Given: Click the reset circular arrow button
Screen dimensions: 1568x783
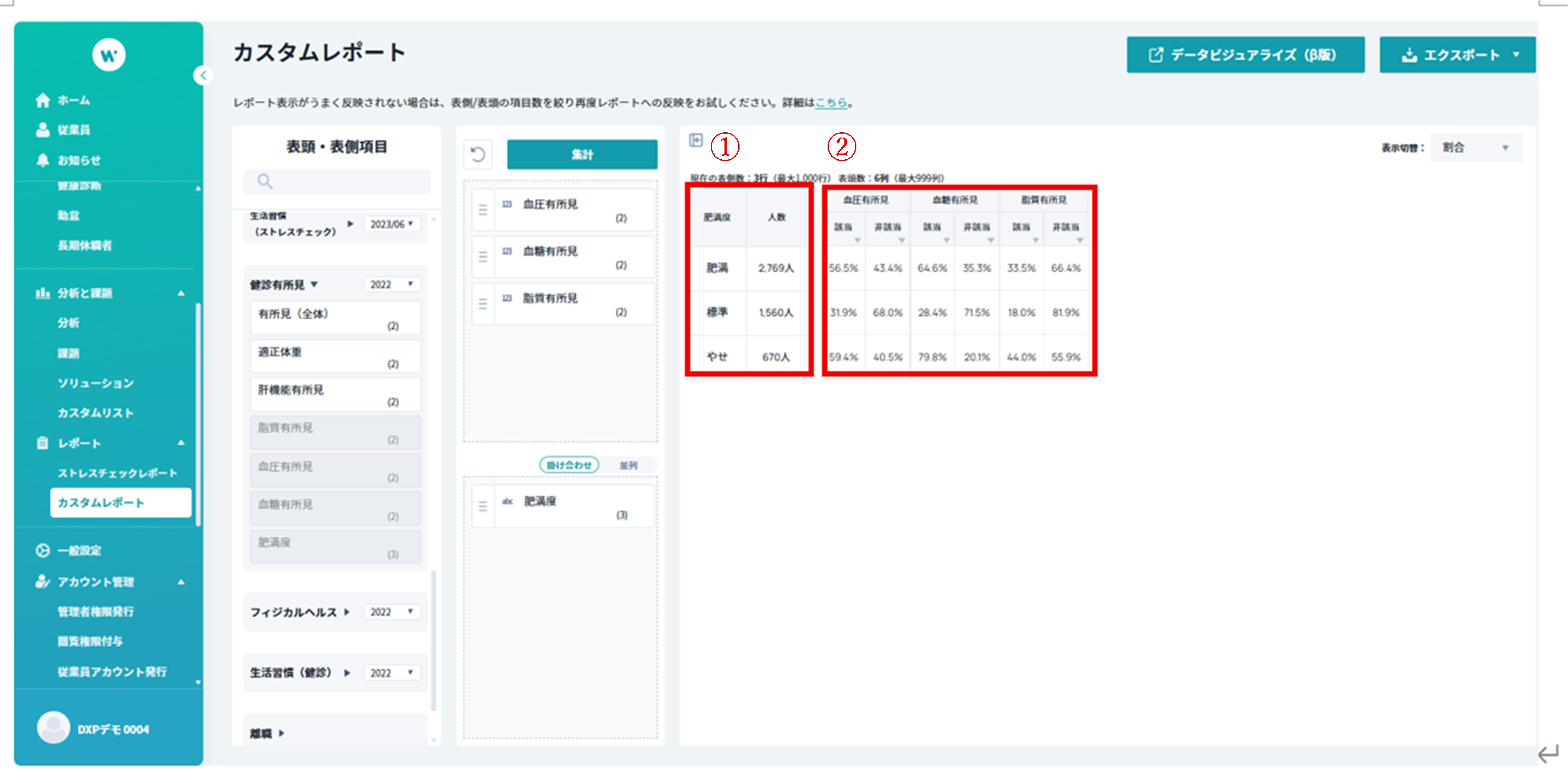Looking at the screenshot, I should (478, 154).
